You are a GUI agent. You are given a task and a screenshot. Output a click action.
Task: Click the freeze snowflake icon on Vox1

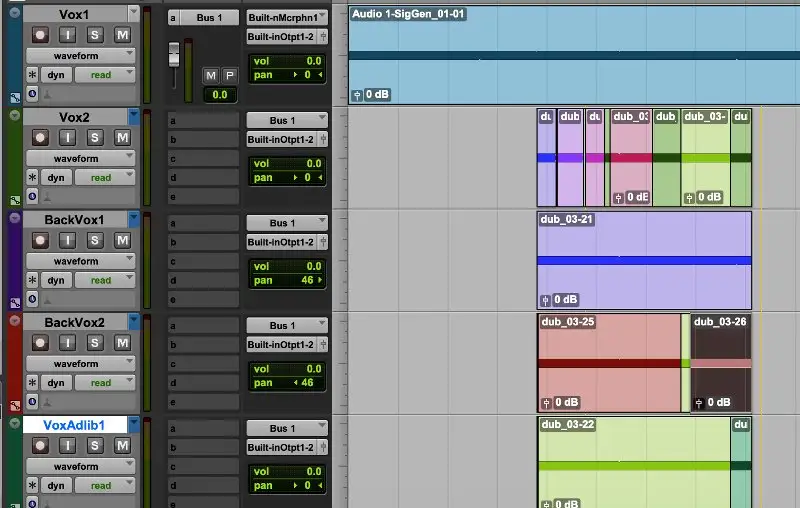pos(32,75)
